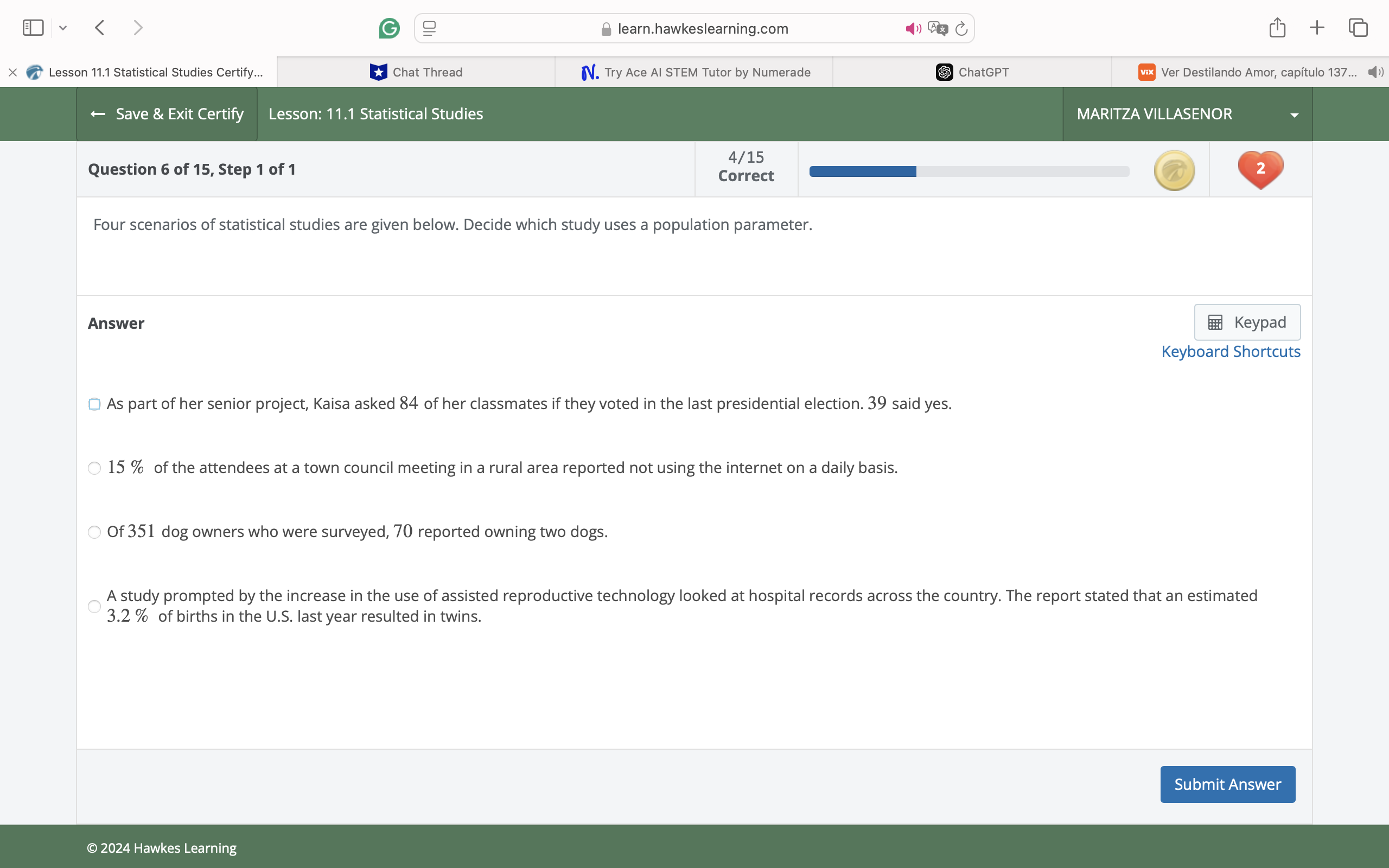1389x868 pixels.
Task: Click the translate page icon
Action: pos(937,29)
